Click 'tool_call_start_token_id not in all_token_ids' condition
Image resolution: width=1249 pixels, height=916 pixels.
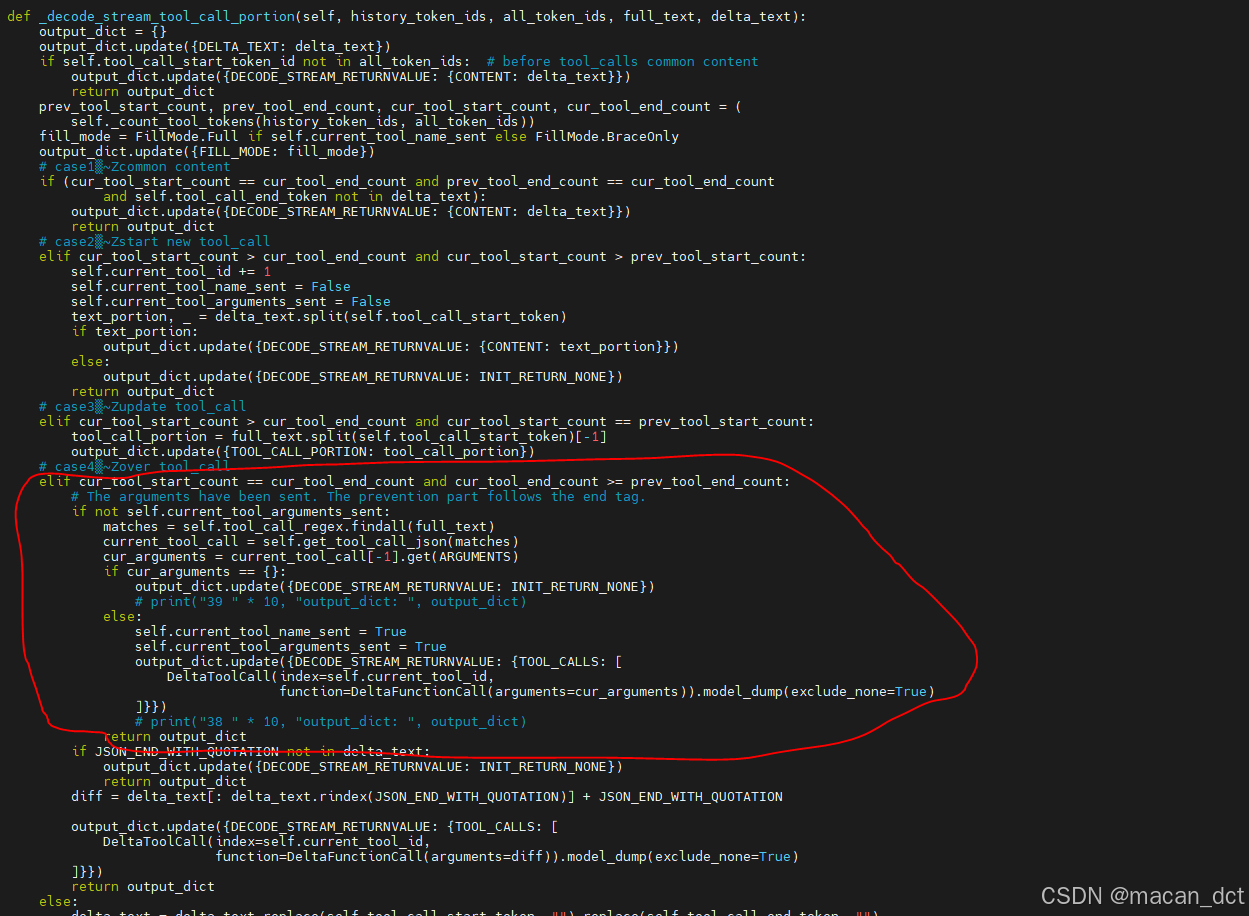tap(267, 61)
